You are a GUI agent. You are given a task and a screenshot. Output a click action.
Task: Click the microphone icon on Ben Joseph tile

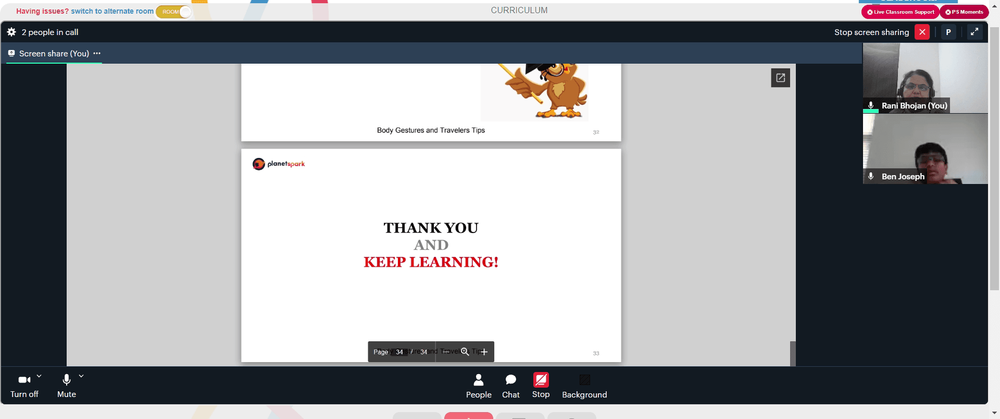point(871,176)
